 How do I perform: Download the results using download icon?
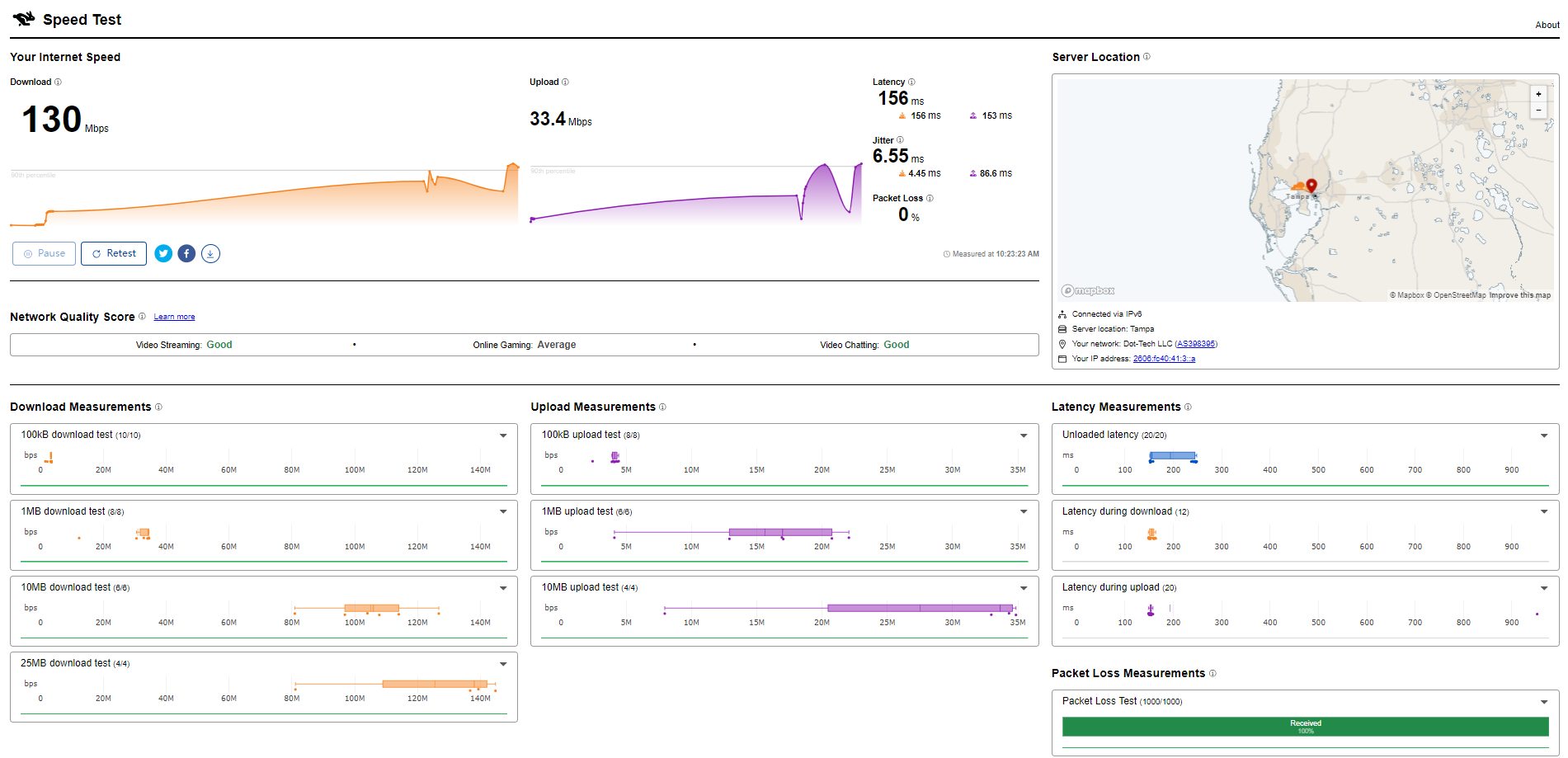[210, 253]
